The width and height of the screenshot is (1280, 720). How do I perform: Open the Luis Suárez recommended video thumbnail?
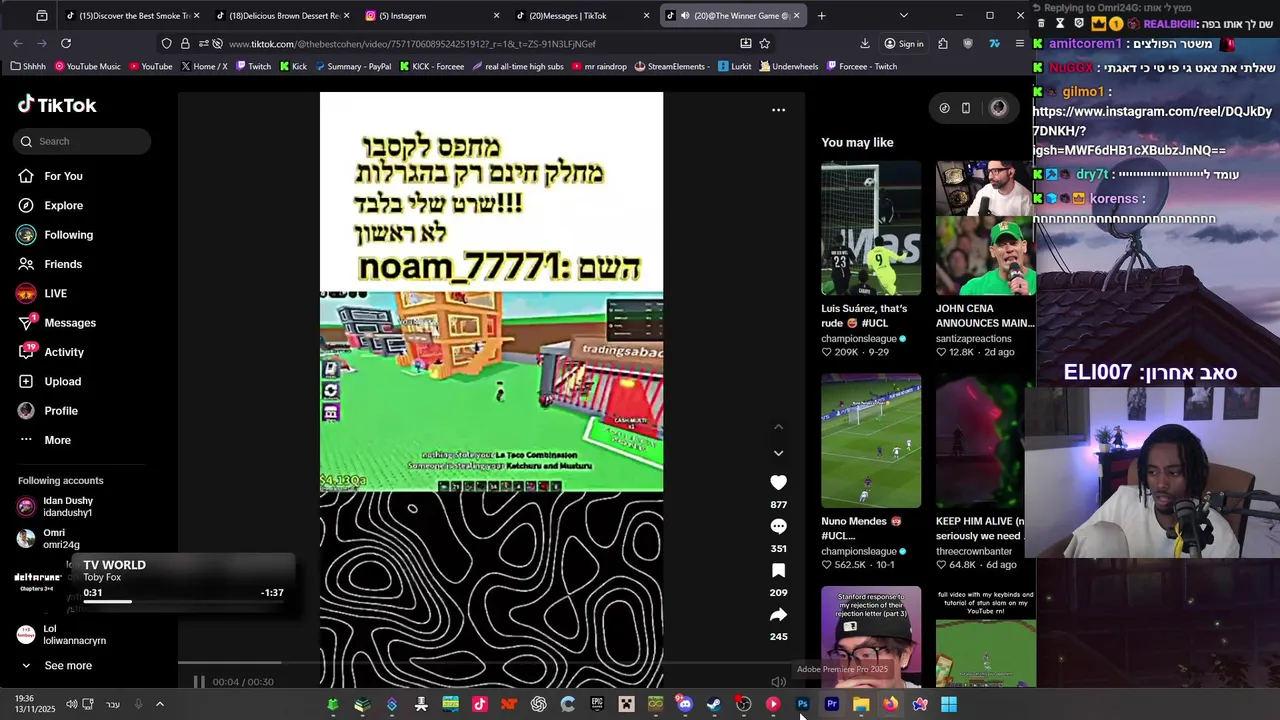click(x=871, y=228)
